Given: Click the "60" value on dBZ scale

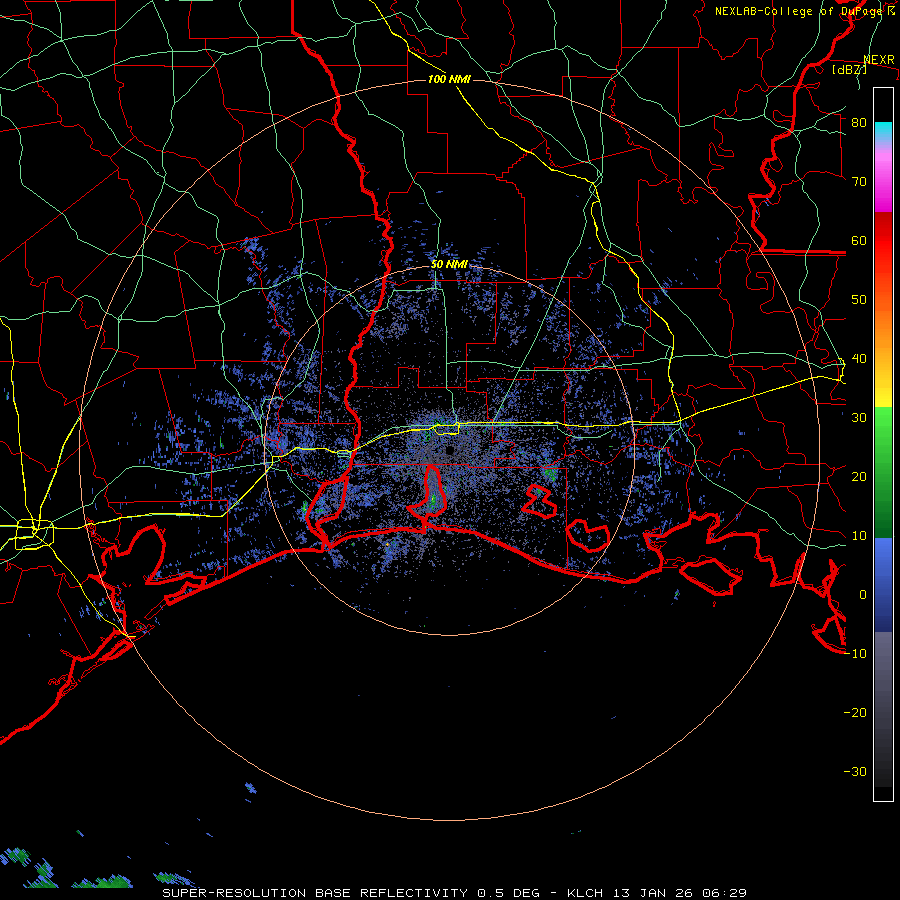Looking at the screenshot, I should pos(859,240).
